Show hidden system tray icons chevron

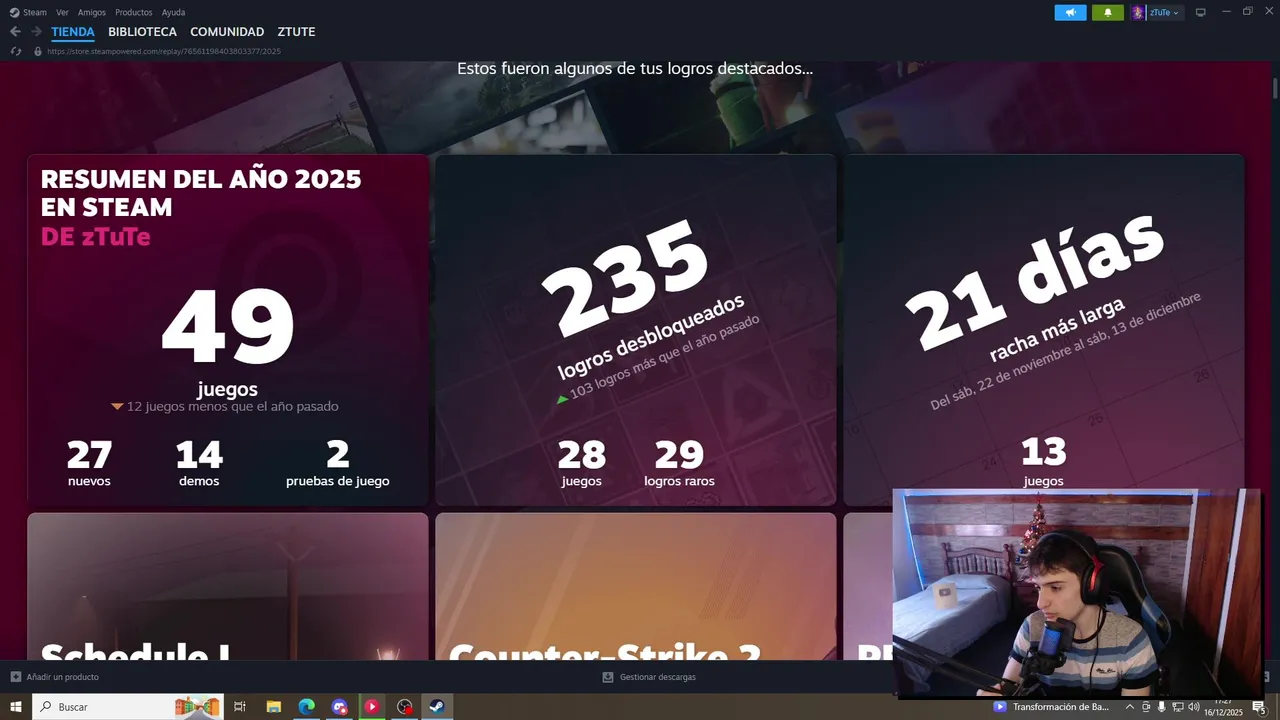coord(1130,707)
